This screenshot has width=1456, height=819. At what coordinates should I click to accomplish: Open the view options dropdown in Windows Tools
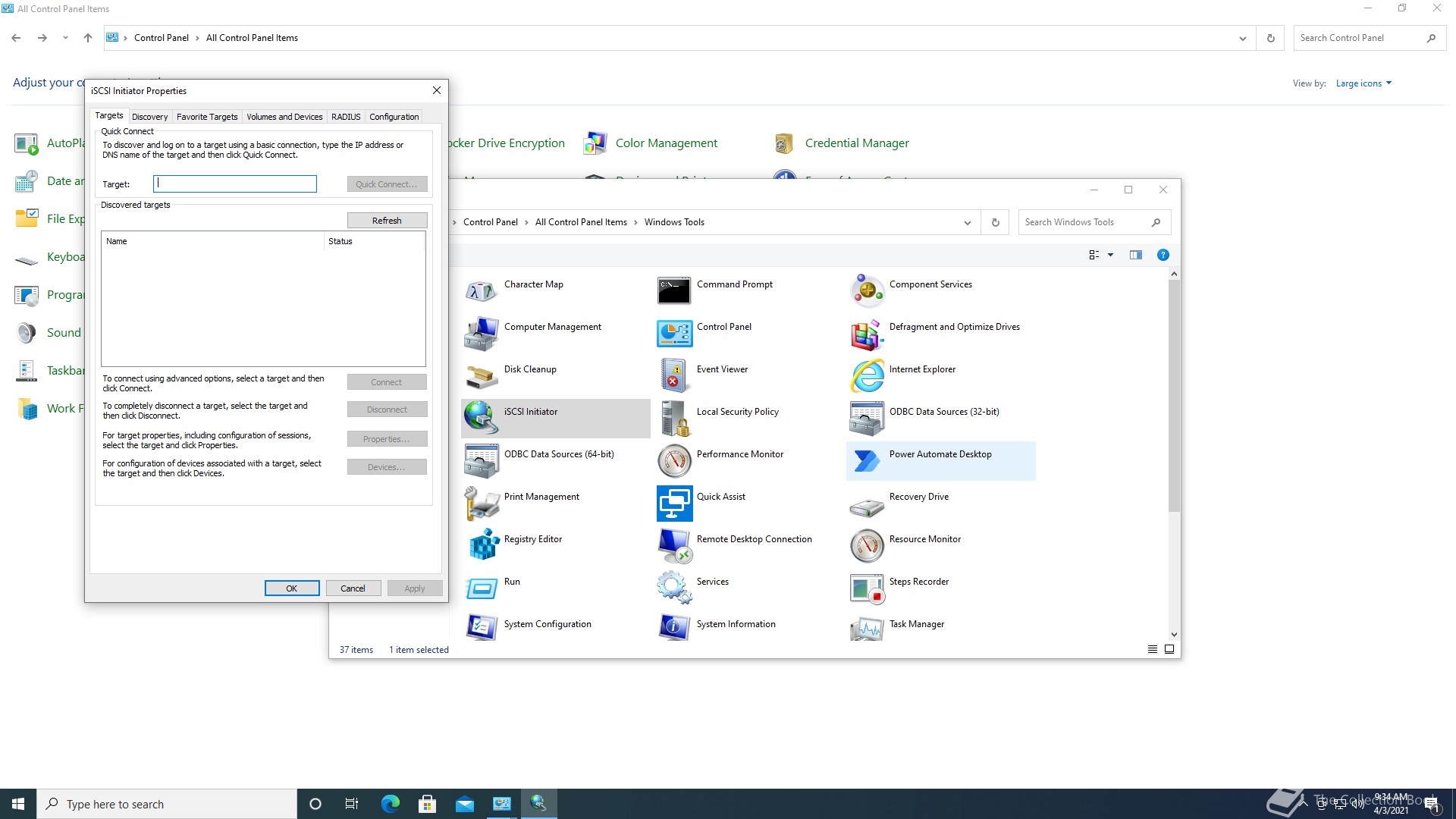tap(1110, 255)
